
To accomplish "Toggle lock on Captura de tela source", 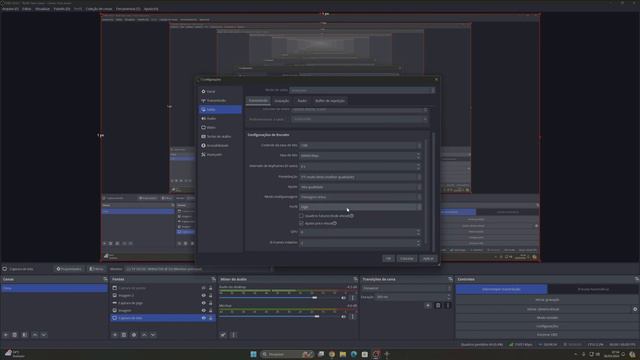I will pyautogui.click(x=211, y=318).
